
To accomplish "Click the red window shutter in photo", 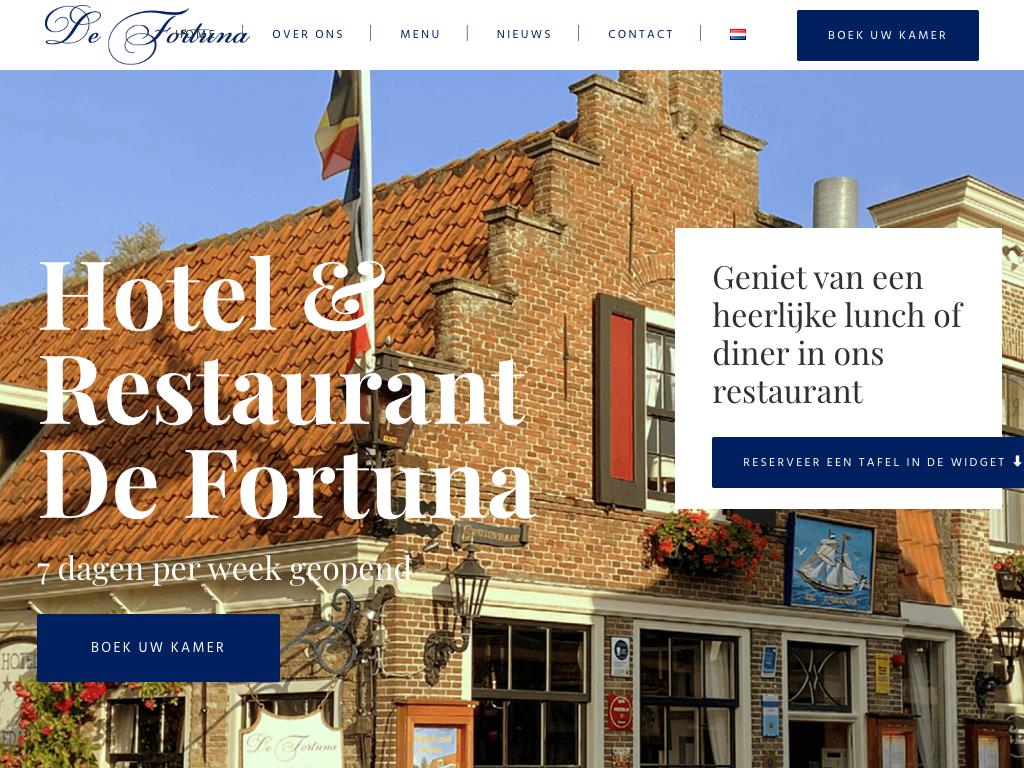I will [620, 399].
